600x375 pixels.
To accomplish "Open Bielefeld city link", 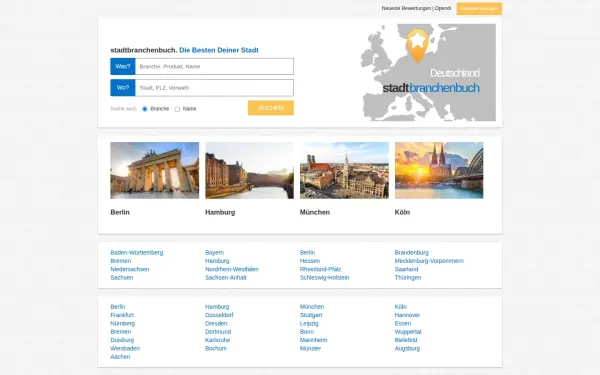I will pyautogui.click(x=406, y=340).
